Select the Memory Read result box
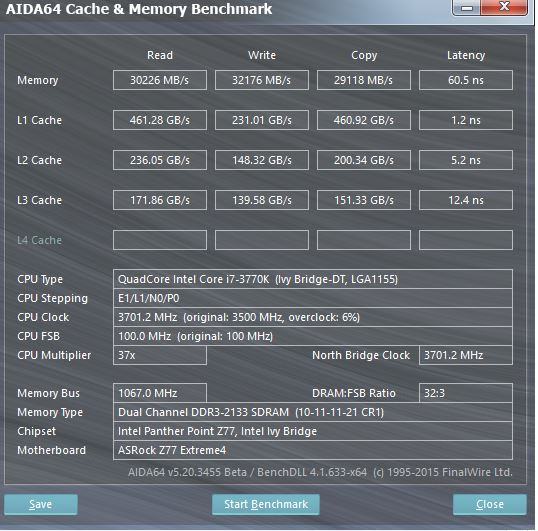Image resolution: width=538 pixels, height=531 pixels. coord(160,80)
